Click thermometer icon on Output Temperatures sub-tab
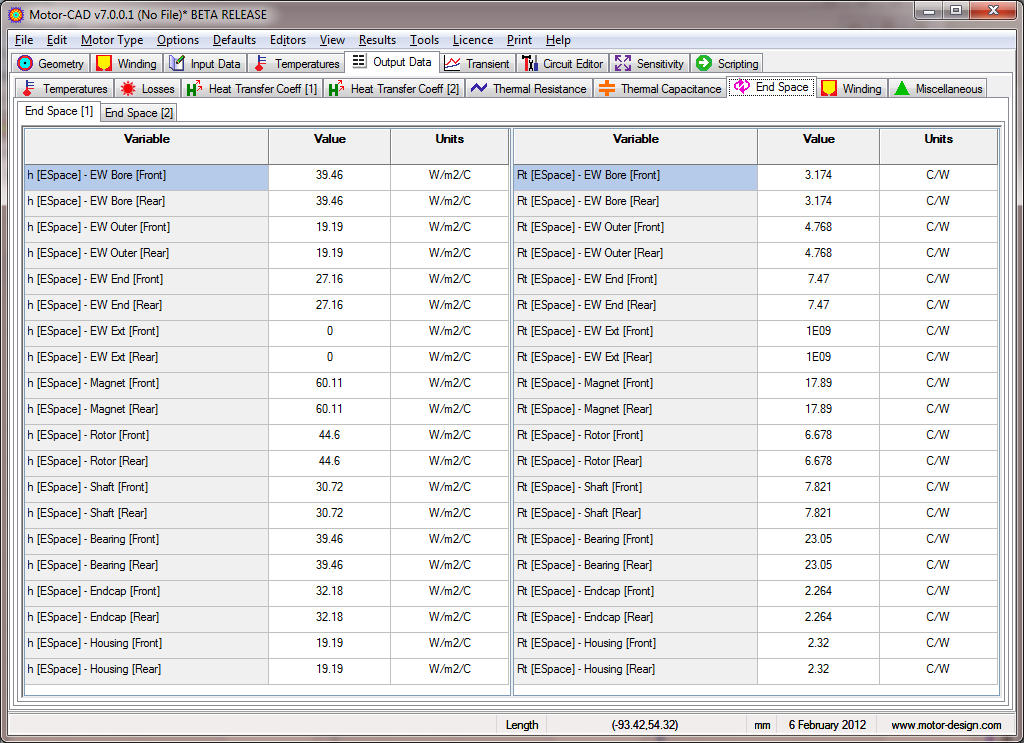The height and width of the screenshot is (743, 1024). click(29, 88)
